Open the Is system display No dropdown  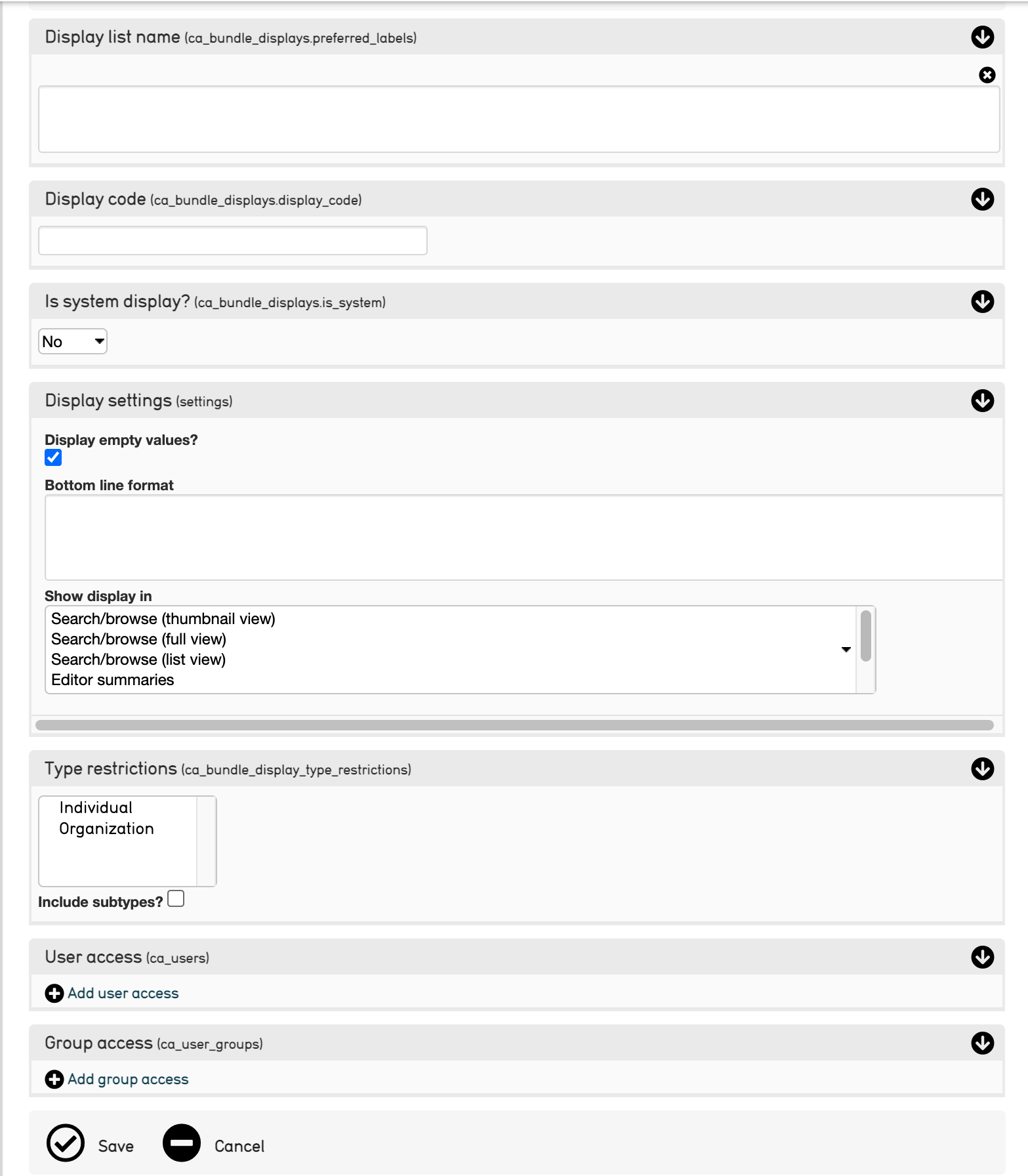(73, 341)
